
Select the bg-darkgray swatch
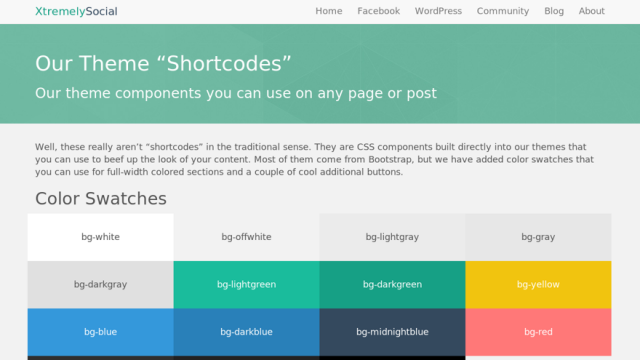tap(100, 284)
